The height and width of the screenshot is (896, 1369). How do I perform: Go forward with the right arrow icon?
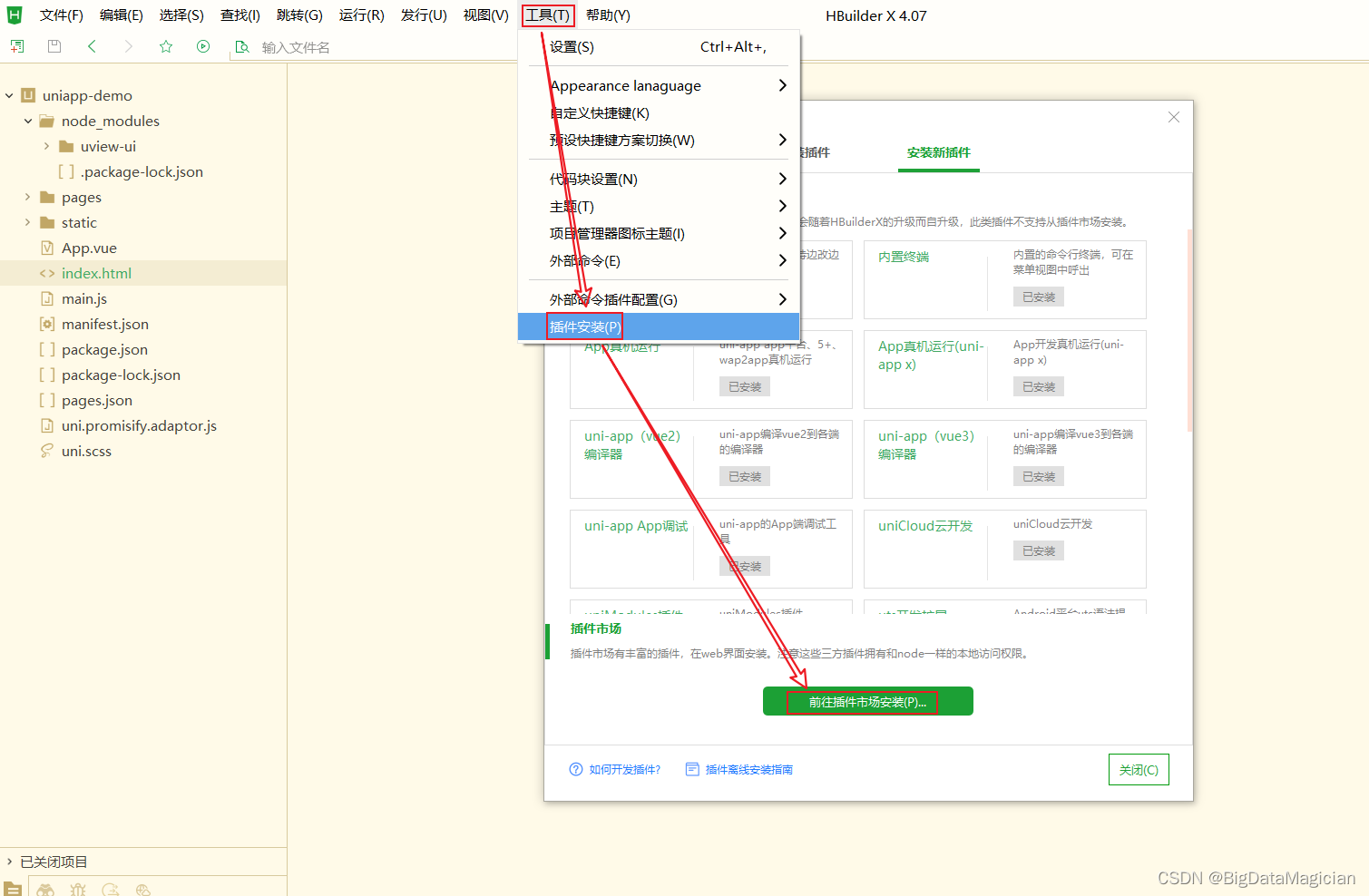128,46
